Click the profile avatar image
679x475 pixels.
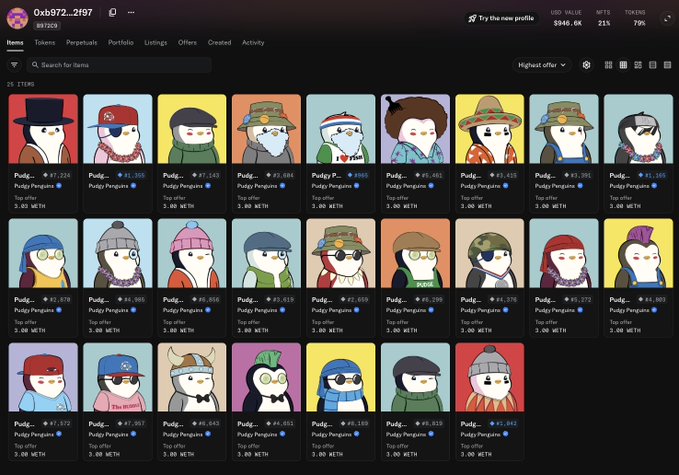17,18
